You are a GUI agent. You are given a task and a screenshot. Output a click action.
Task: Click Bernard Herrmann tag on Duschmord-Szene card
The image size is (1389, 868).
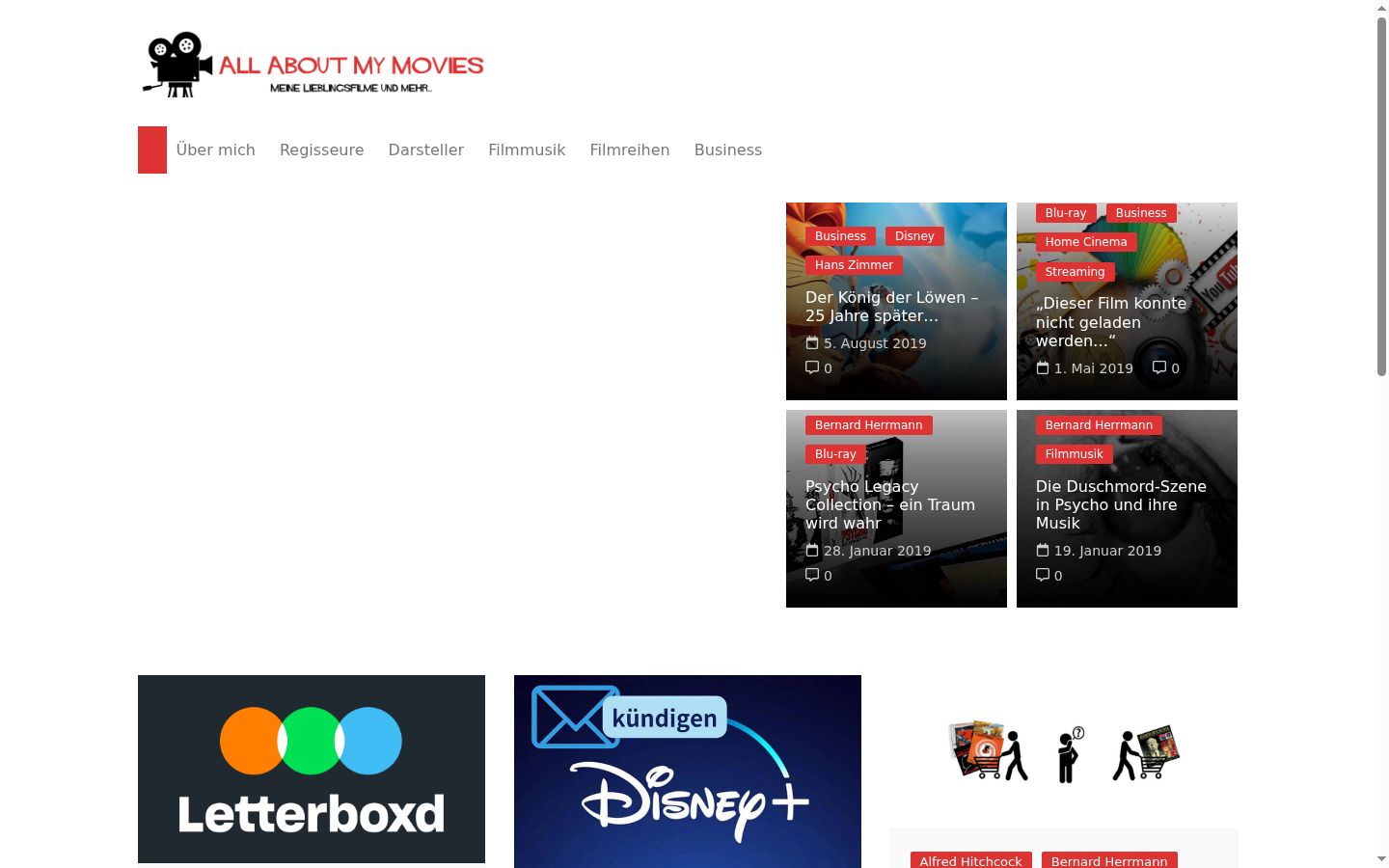[x=1100, y=425]
